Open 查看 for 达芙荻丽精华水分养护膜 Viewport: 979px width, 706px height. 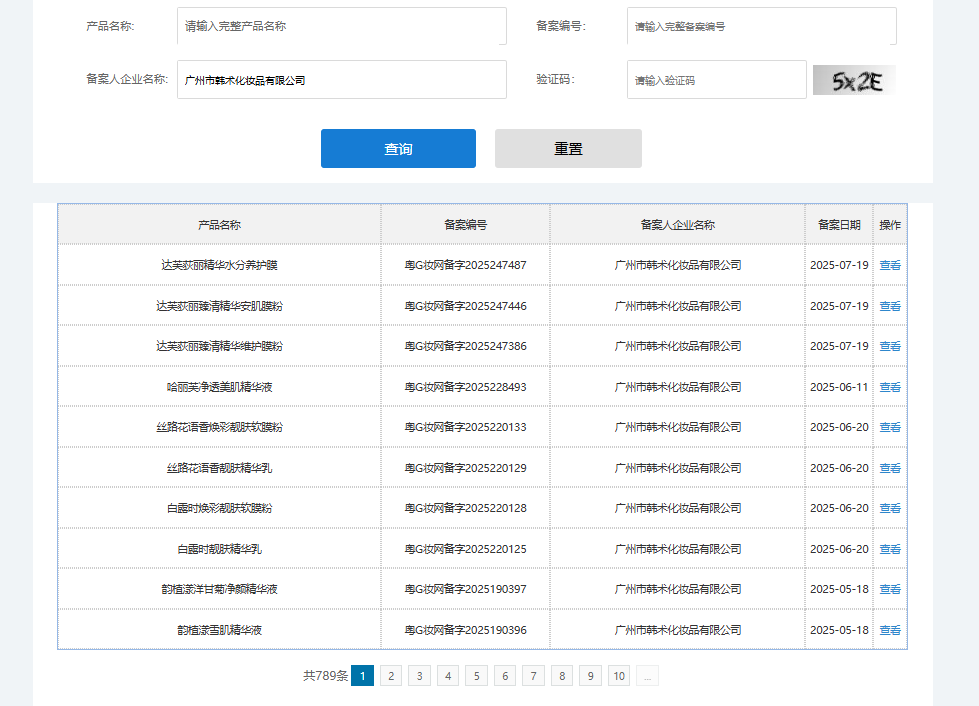(x=889, y=265)
